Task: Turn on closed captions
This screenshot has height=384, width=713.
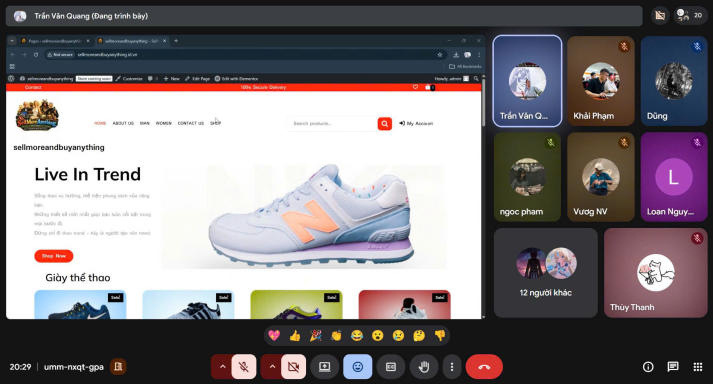Action: (x=391, y=367)
